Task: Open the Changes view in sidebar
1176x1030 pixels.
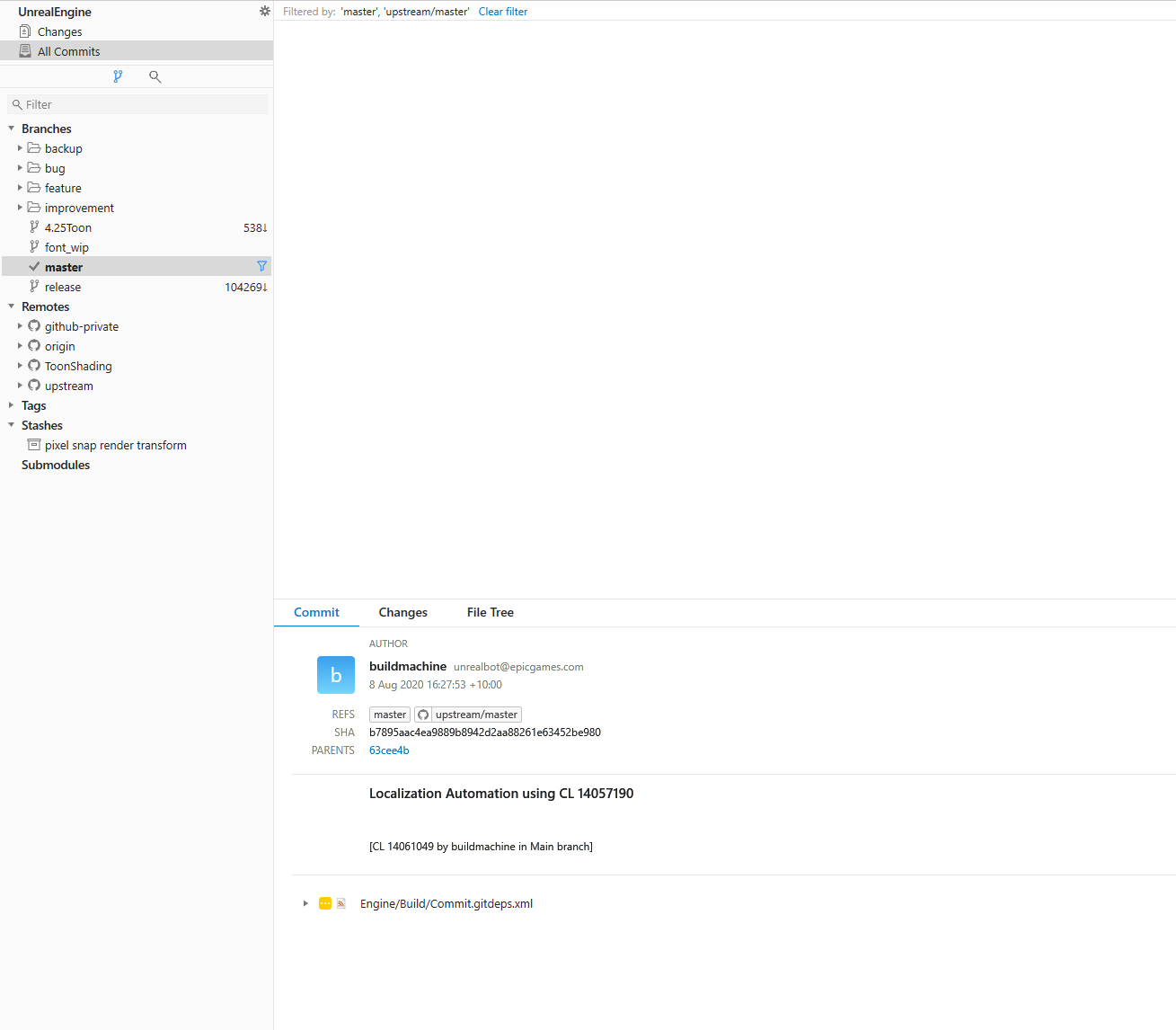Action: coord(58,31)
